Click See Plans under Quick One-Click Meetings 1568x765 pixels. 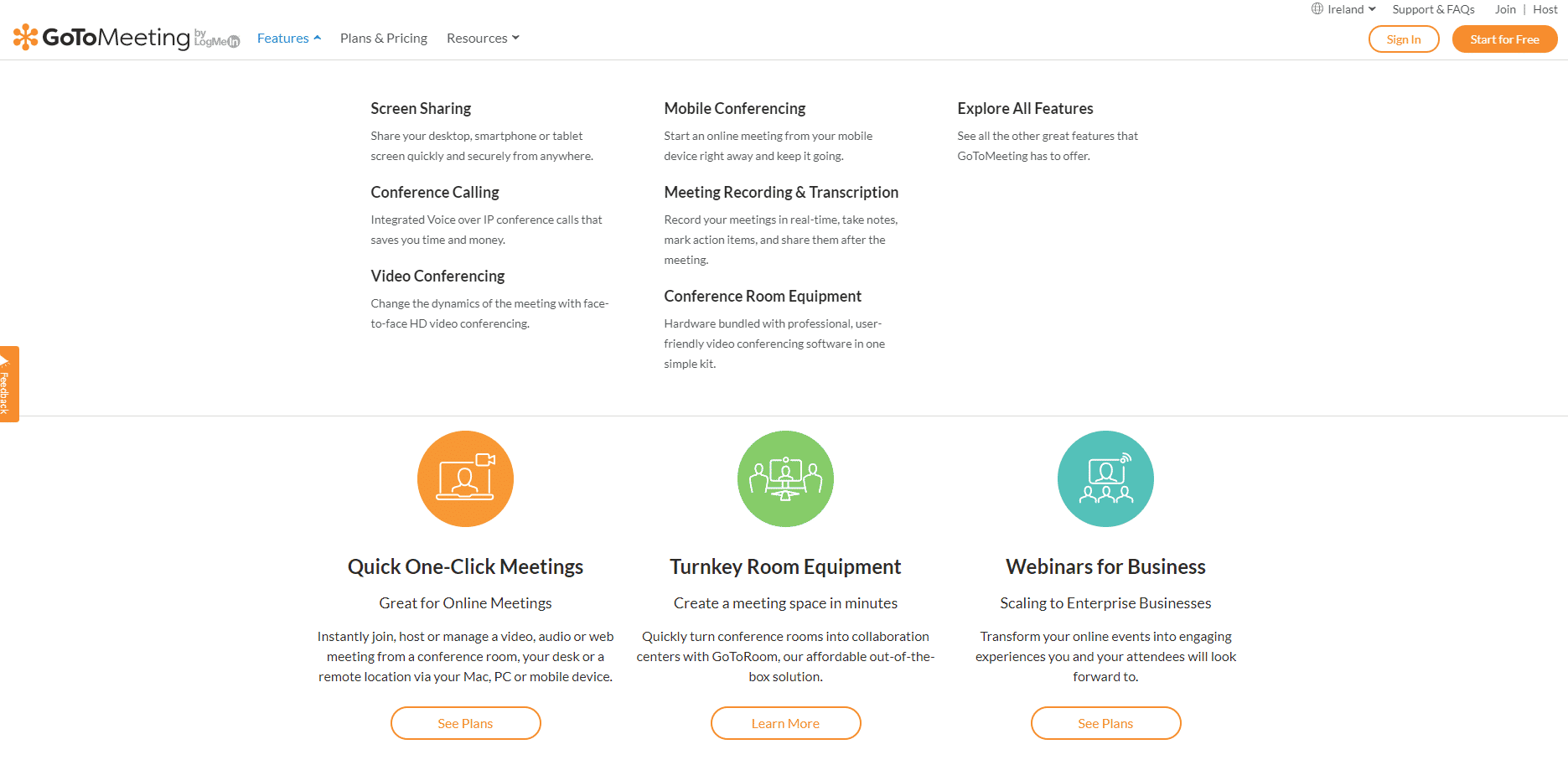click(465, 723)
